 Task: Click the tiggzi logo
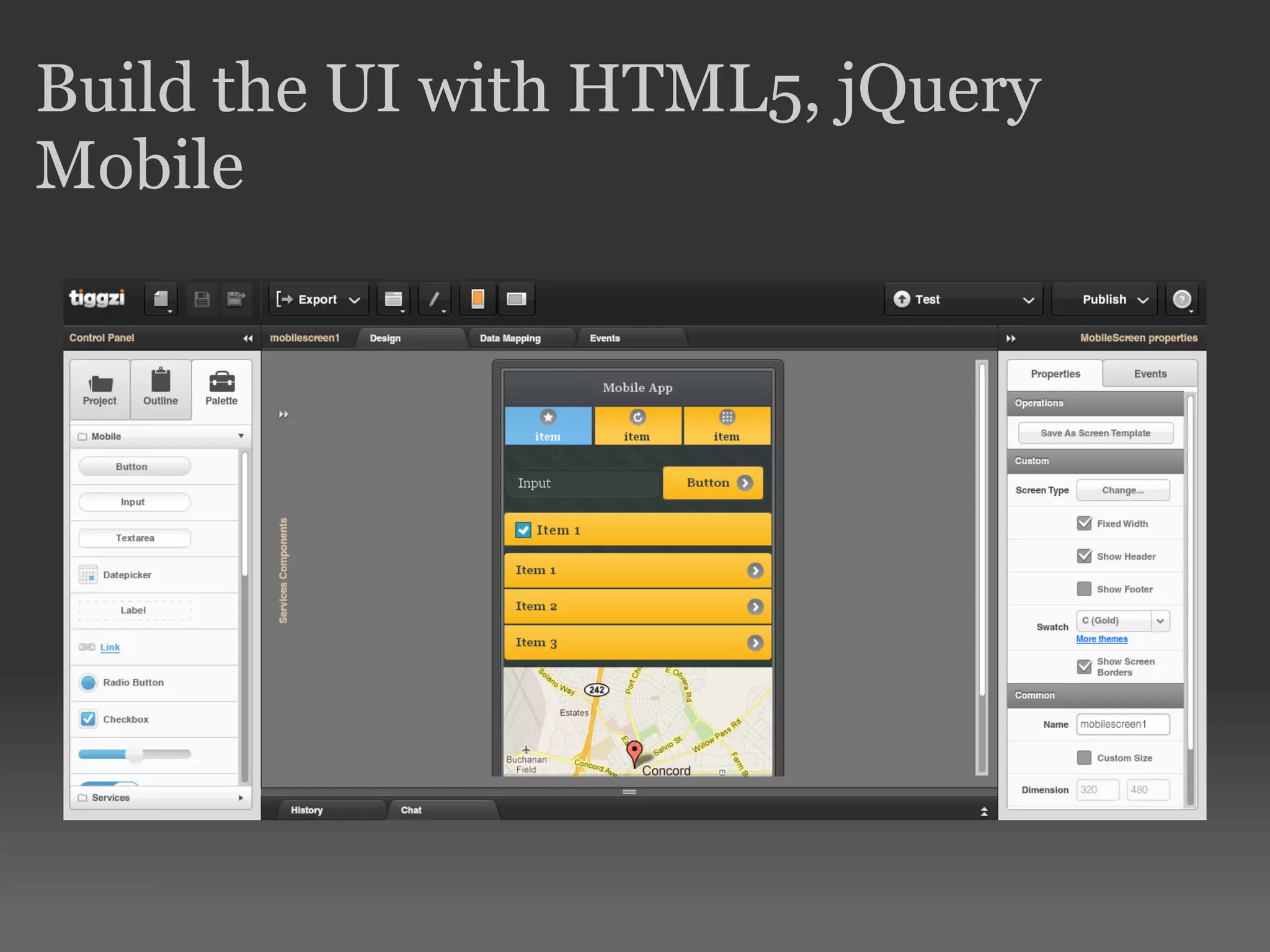point(97,299)
